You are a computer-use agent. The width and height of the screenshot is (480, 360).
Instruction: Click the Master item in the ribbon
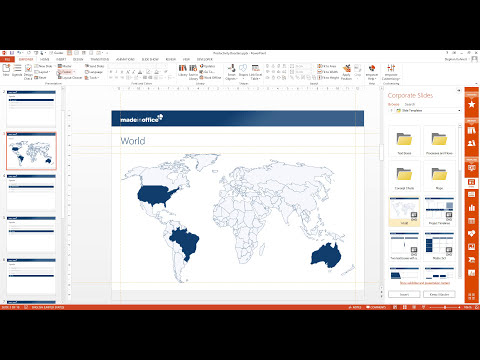click(65, 66)
